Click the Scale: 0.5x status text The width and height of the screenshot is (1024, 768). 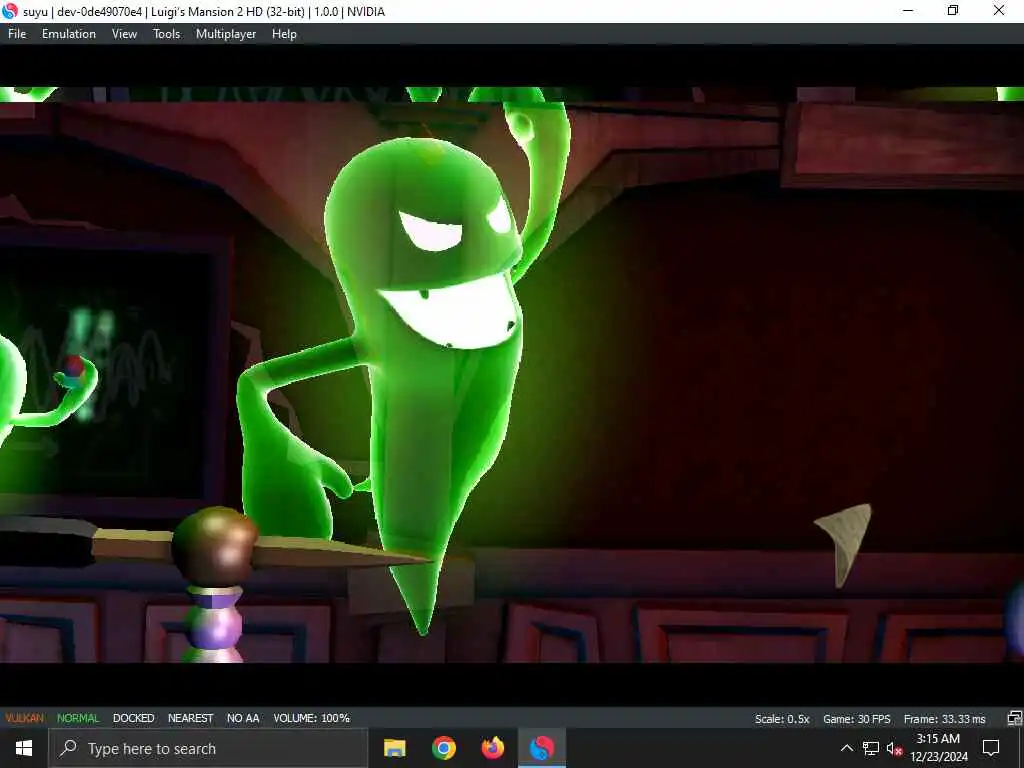coord(782,719)
